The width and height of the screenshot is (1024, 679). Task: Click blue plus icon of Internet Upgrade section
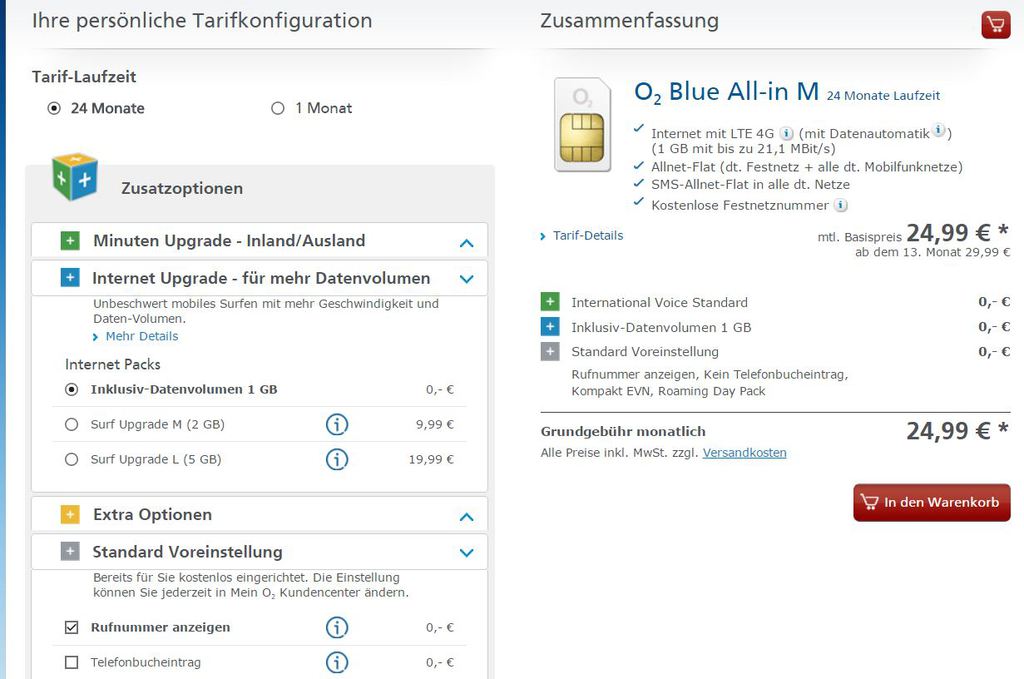click(x=70, y=277)
